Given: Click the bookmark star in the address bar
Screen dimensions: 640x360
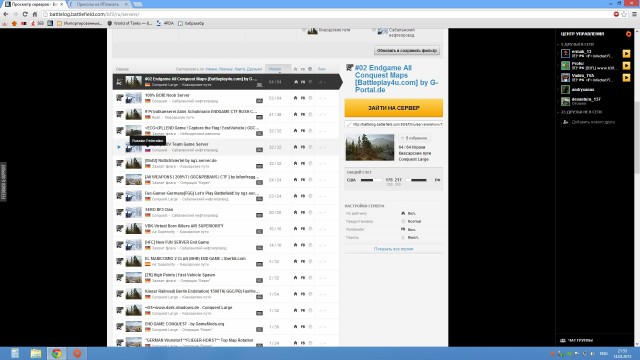Looking at the screenshot, I should [x=624, y=14].
